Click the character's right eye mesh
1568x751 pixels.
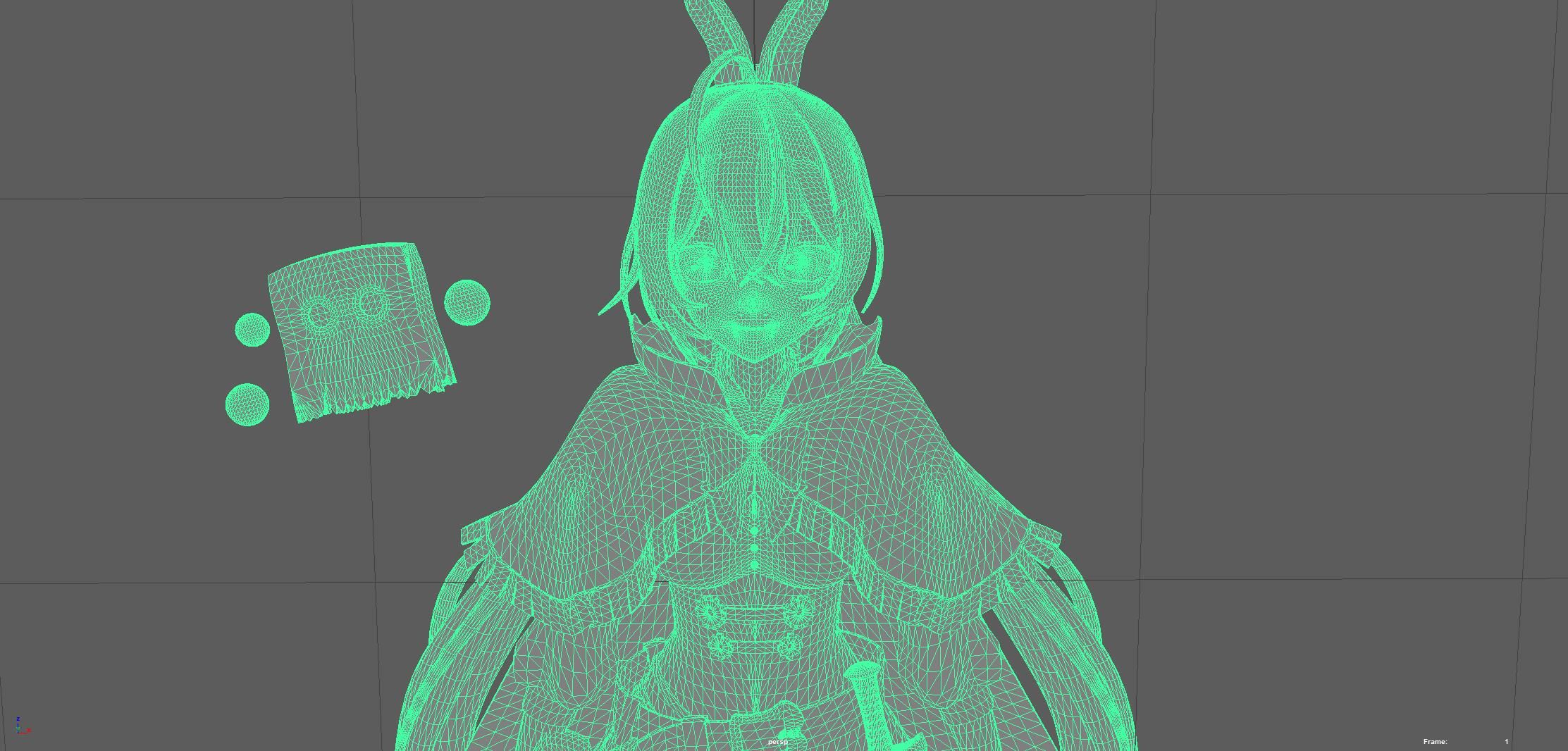click(800, 262)
